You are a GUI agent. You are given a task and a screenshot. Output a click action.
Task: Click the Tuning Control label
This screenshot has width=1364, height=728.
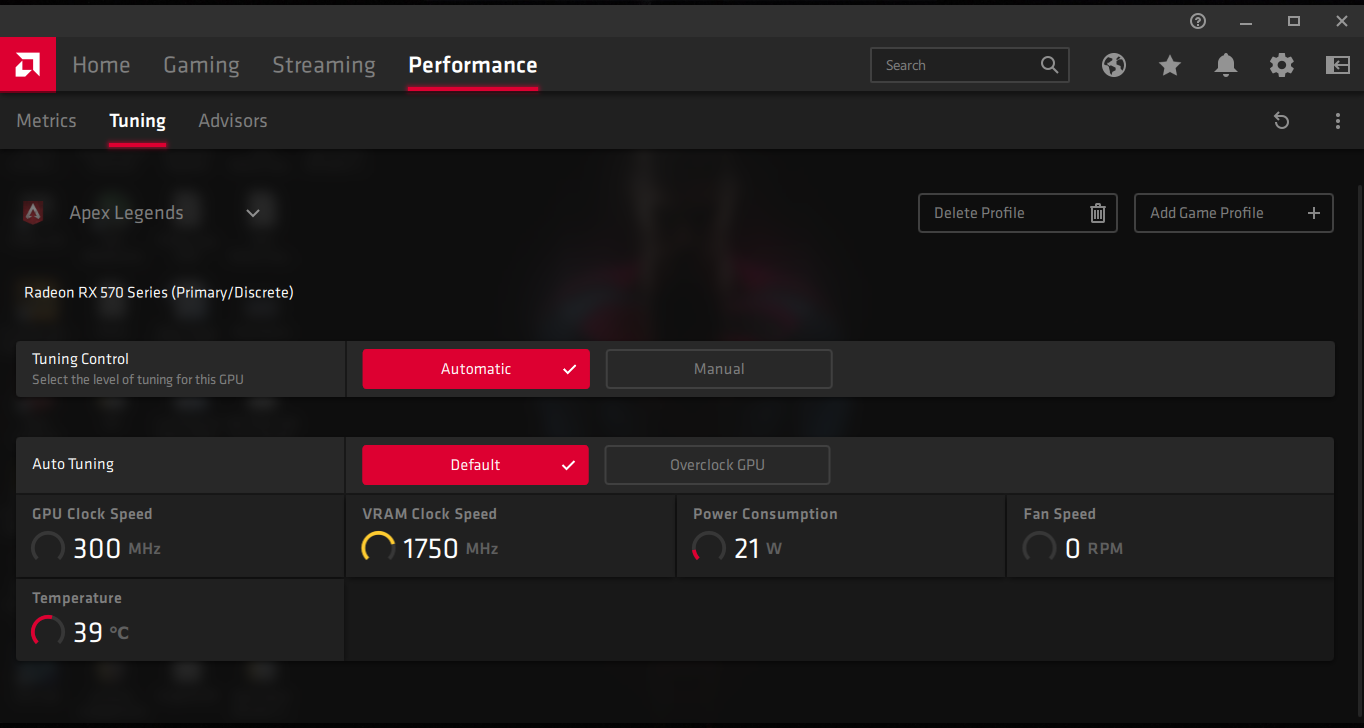click(80, 359)
